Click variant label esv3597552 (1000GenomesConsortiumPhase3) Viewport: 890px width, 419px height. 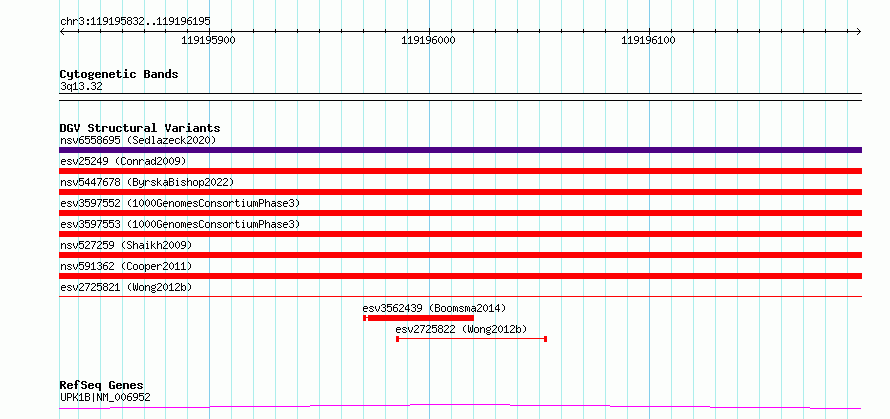[180, 203]
